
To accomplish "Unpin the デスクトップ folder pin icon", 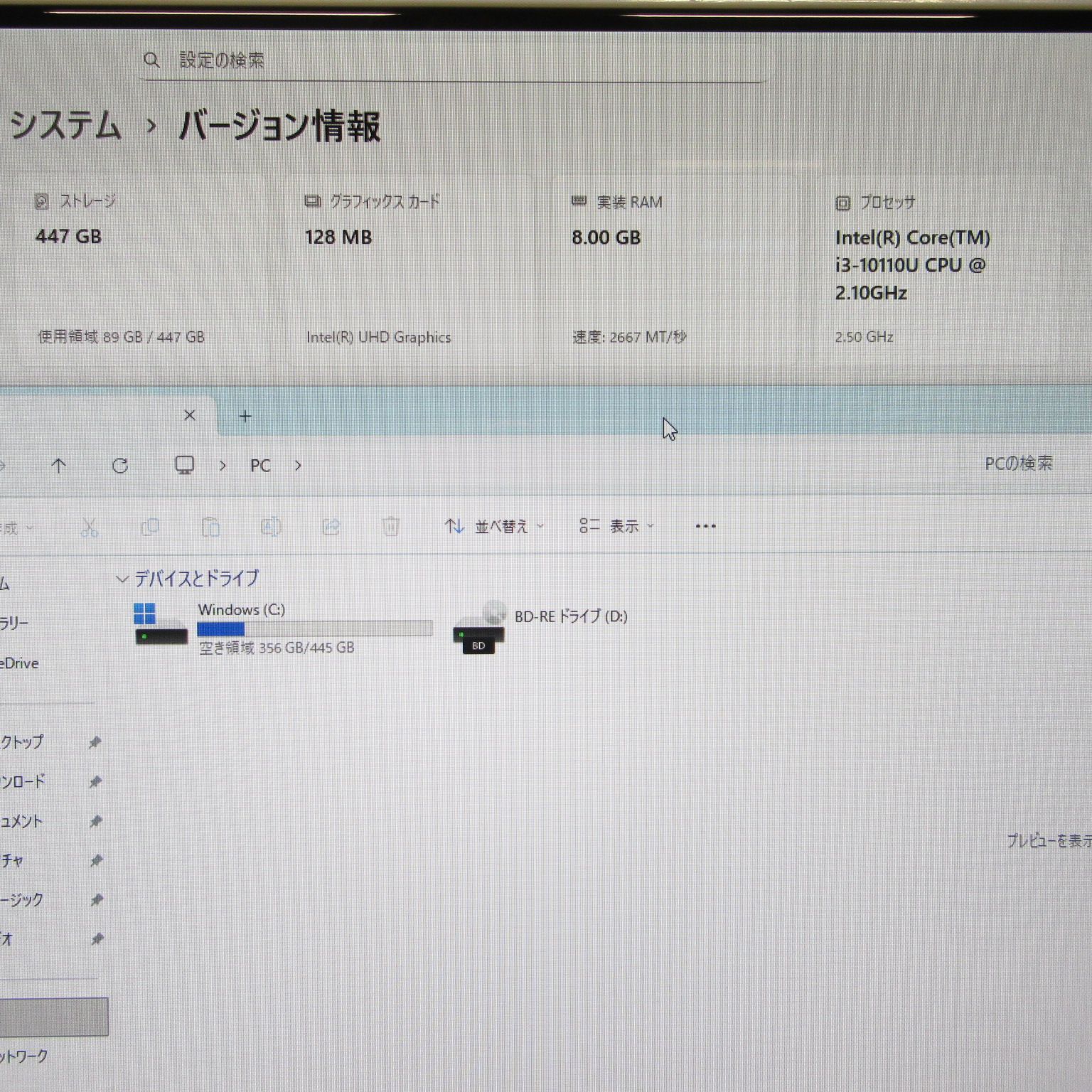I will point(96,742).
